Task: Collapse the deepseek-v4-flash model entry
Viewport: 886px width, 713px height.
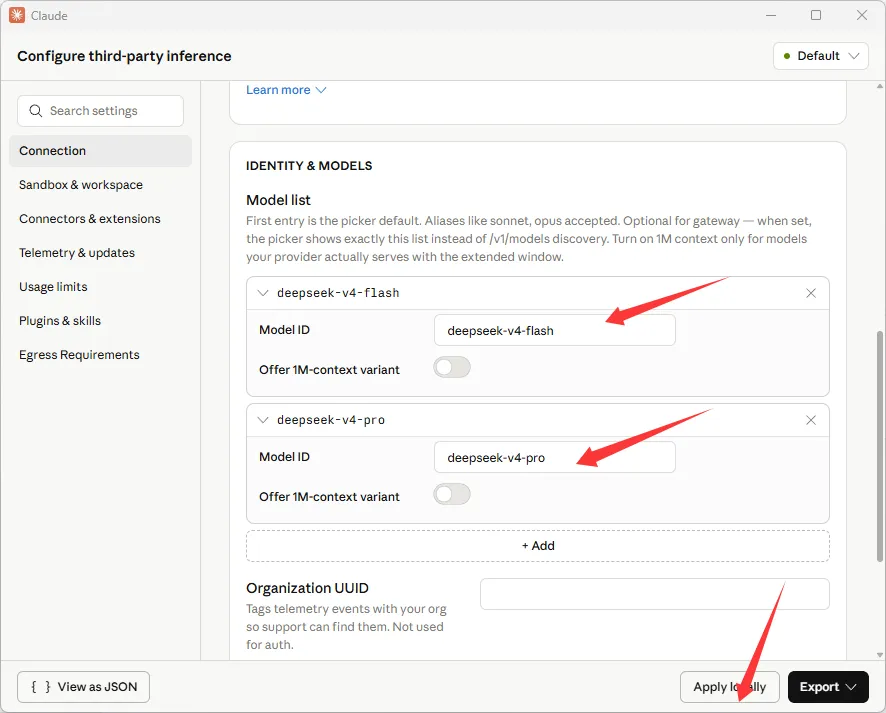Action: click(x=263, y=293)
